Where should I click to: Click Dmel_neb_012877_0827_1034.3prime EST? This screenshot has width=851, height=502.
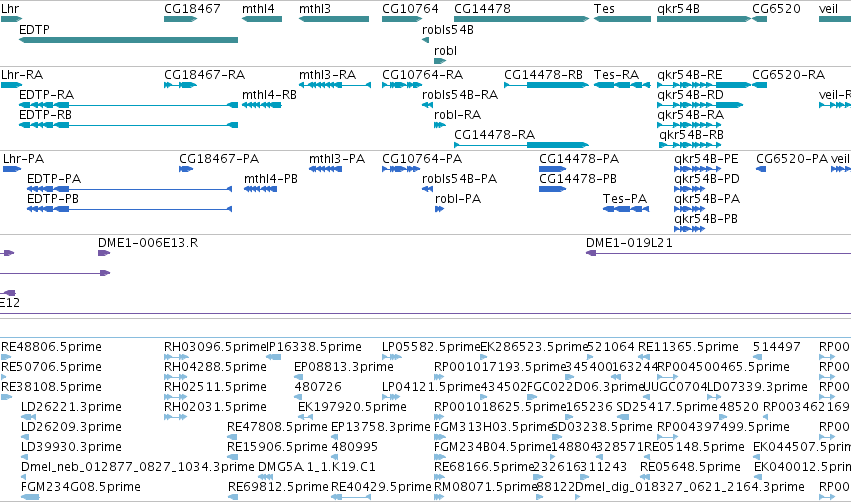point(137,467)
